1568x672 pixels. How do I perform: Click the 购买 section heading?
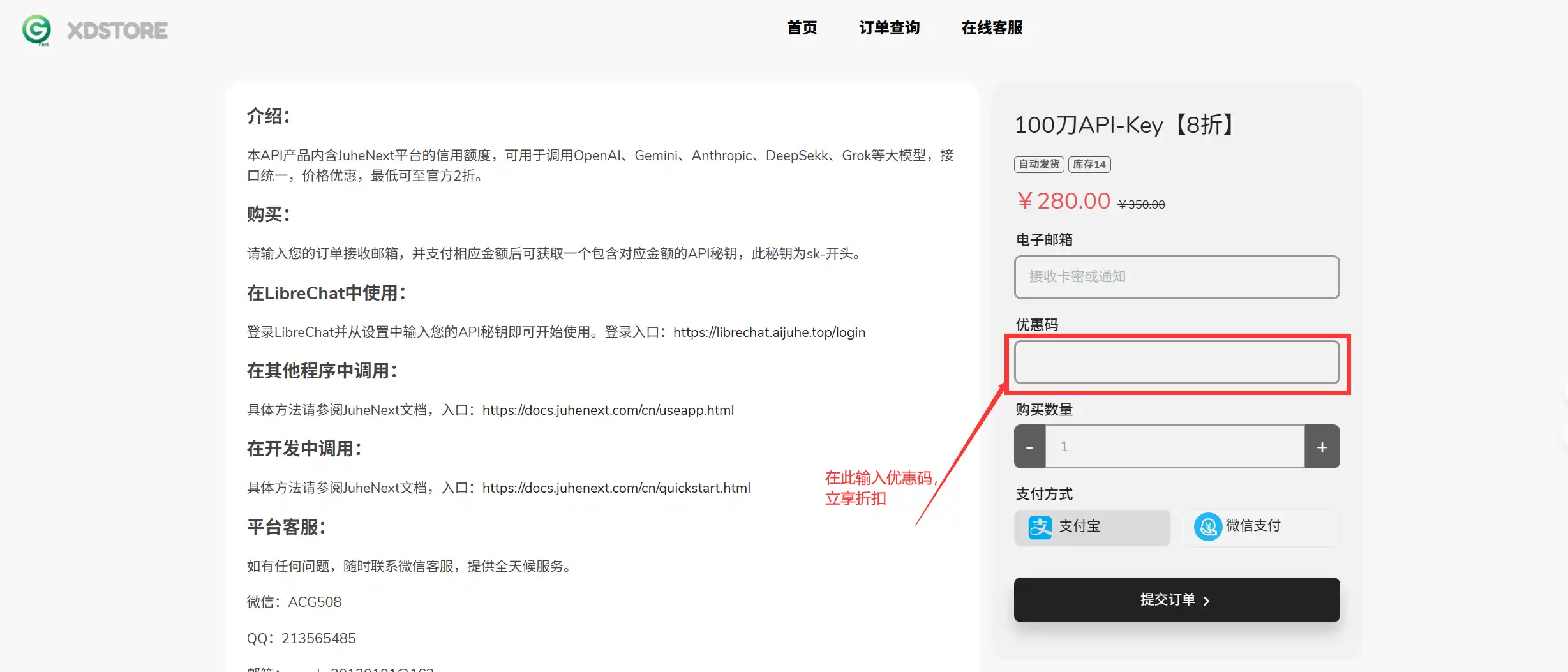click(x=269, y=214)
